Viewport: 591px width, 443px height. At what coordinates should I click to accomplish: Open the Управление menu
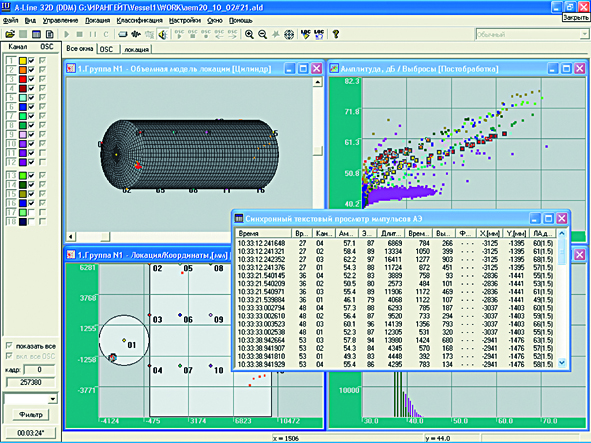pyautogui.click(x=60, y=20)
